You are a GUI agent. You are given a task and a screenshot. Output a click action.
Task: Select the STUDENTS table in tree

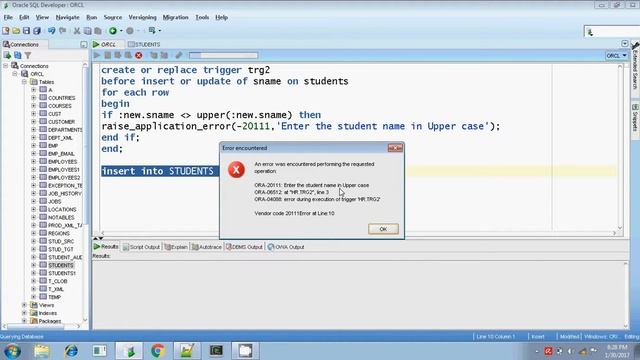60,265
